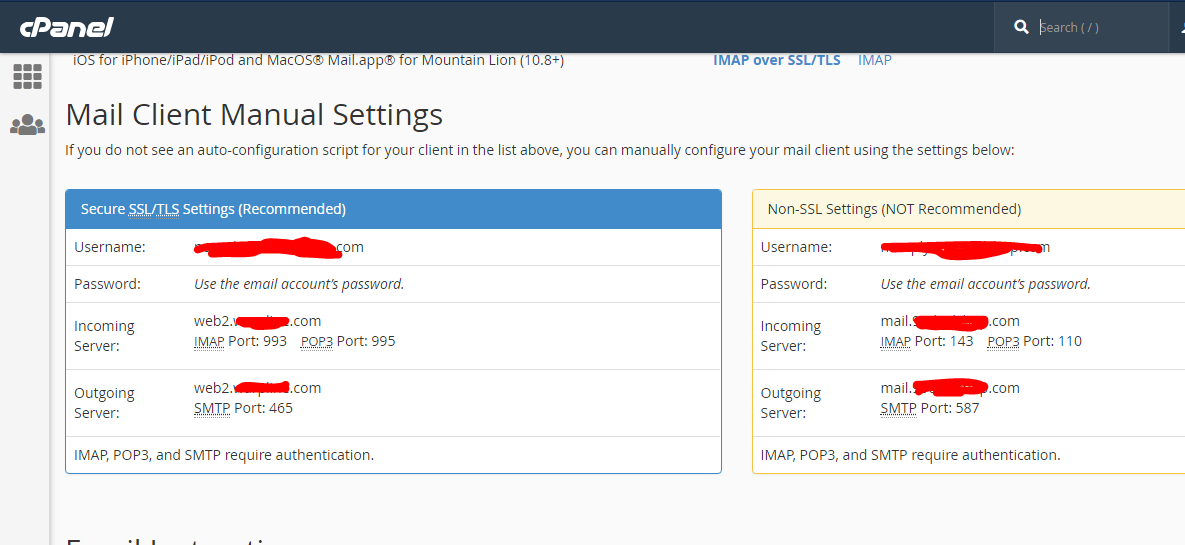Click the IMAP abbreviation beside Port 993
Image resolution: width=1185 pixels, height=545 pixels.
(x=209, y=341)
